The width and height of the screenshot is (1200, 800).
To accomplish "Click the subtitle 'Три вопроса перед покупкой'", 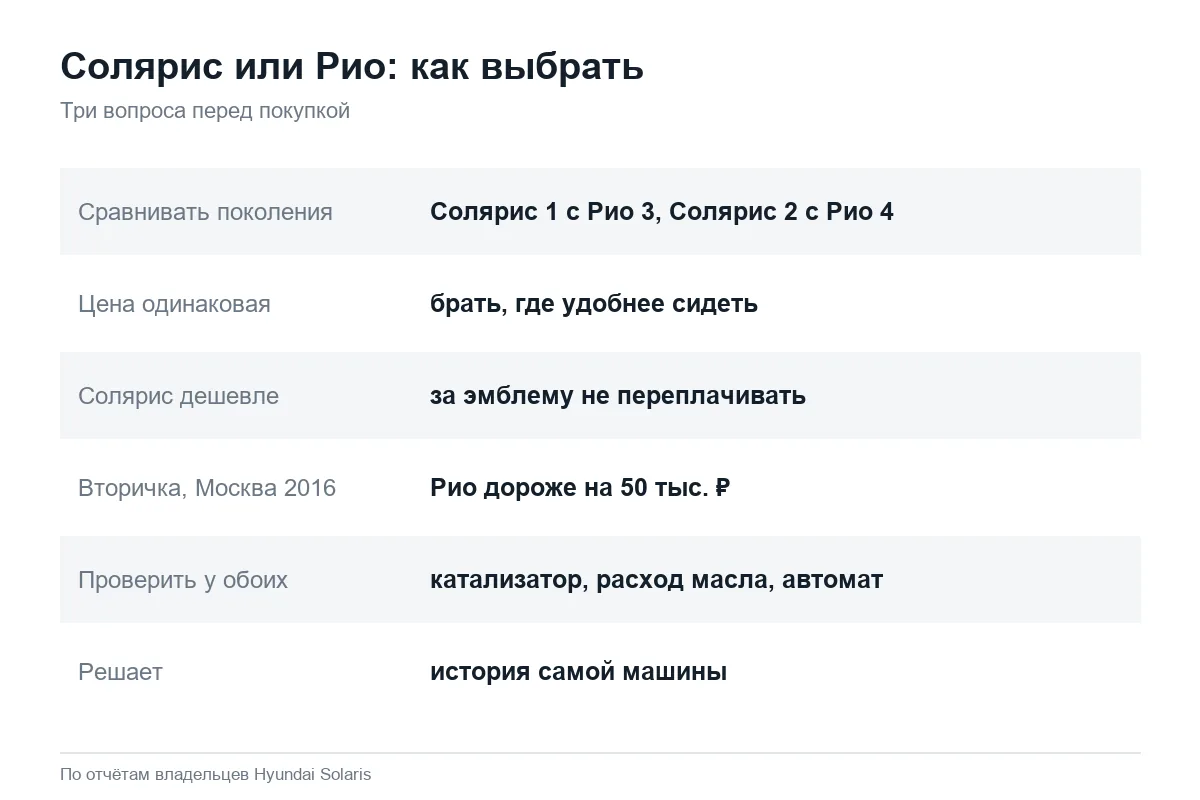I will pyautogui.click(x=205, y=111).
